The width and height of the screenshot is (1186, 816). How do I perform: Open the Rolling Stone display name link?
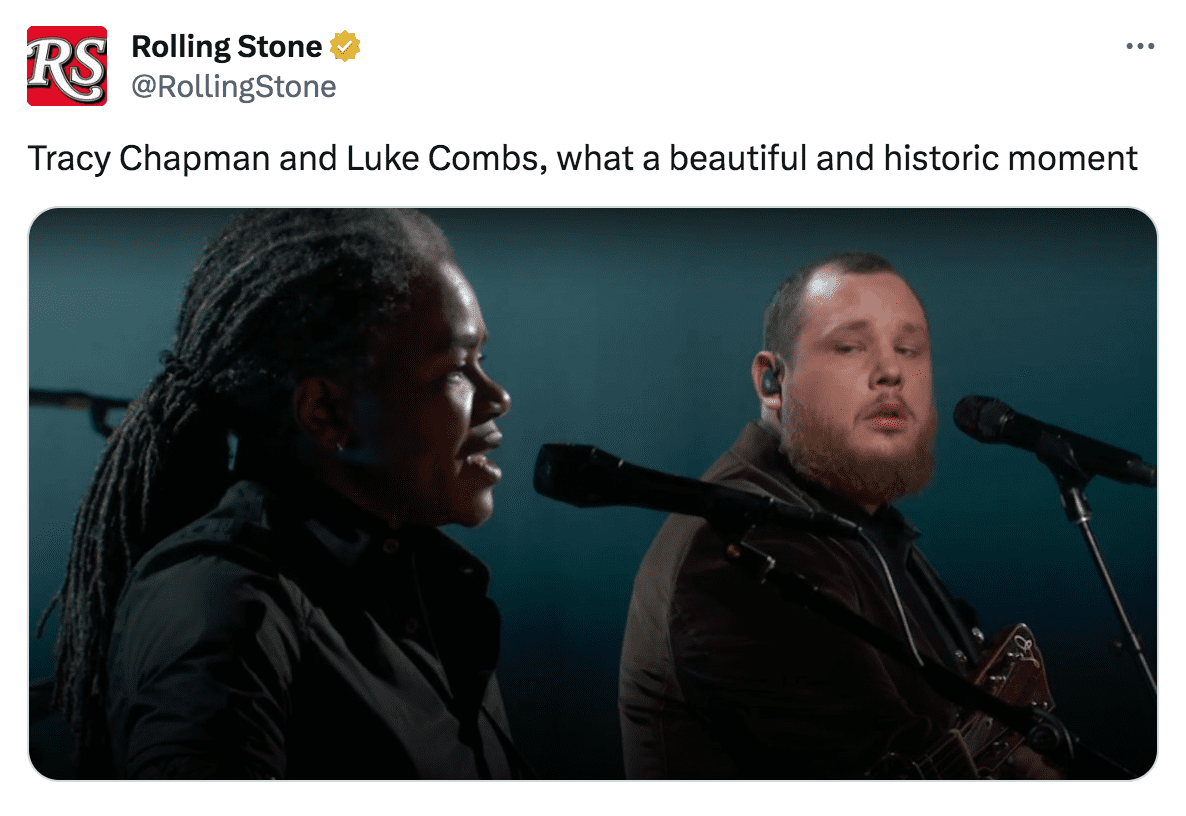pos(227,46)
